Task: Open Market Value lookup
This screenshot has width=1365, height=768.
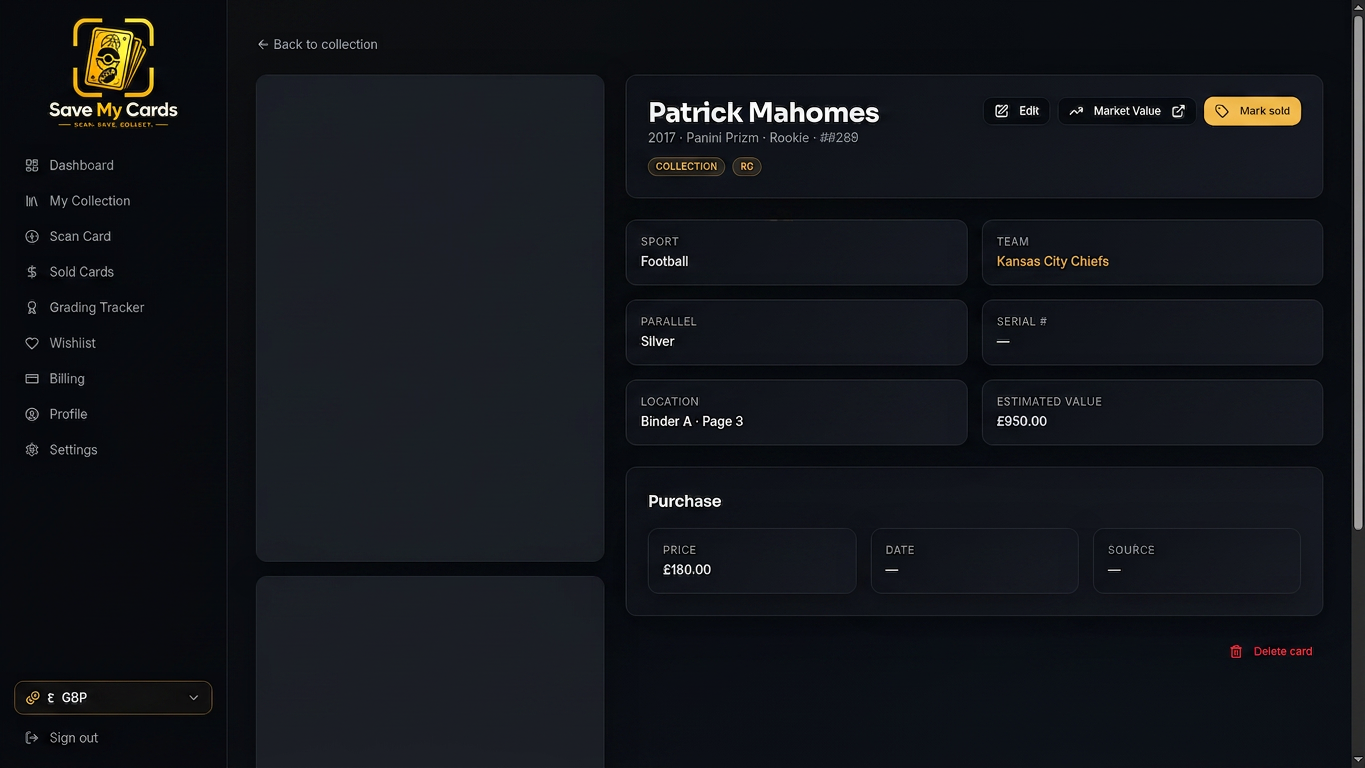Action: coord(1127,111)
